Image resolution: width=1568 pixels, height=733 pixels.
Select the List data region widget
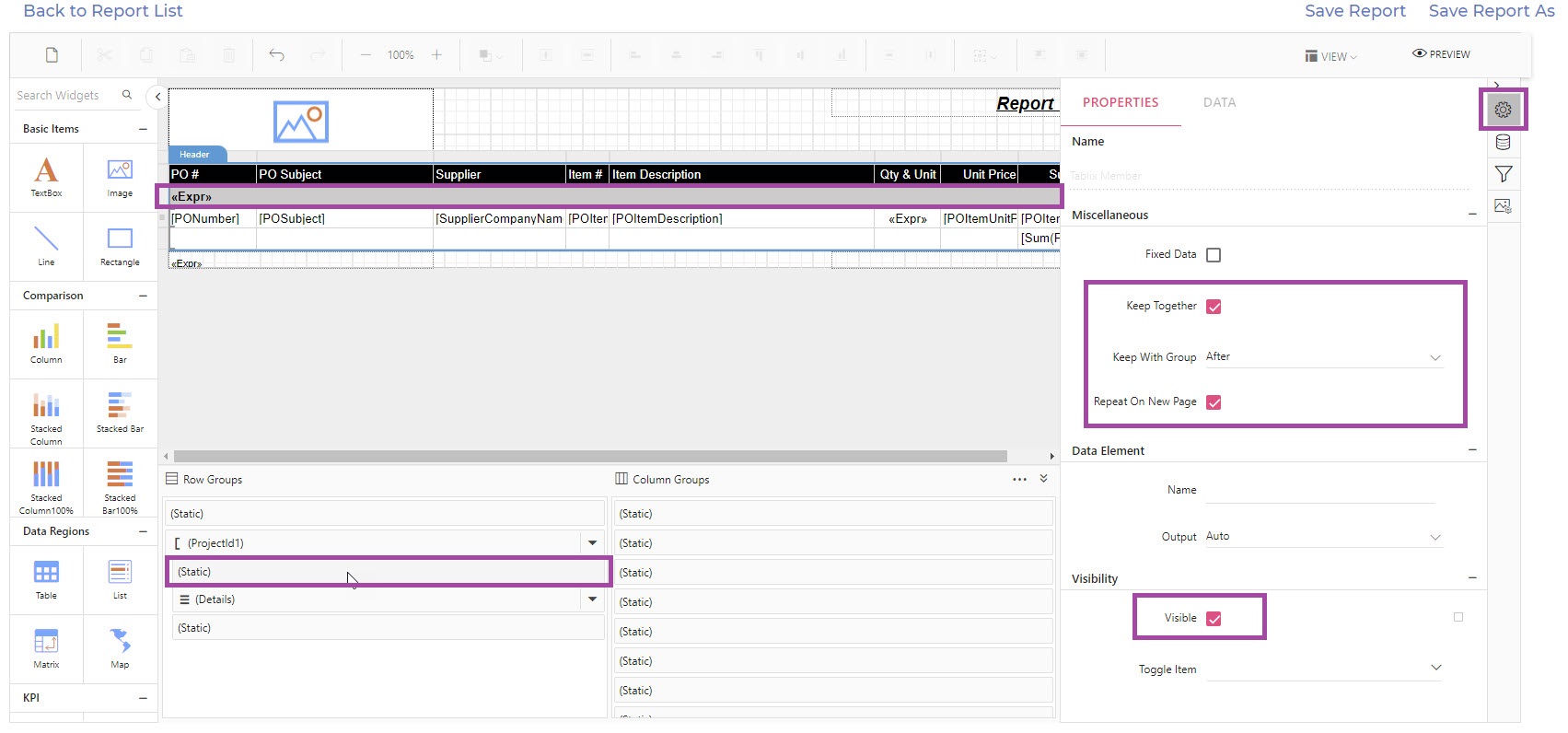120,579
